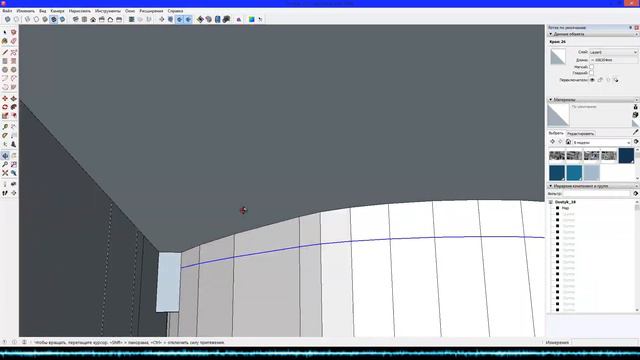Collapse the Outliner panel header

click(x=593, y=186)
